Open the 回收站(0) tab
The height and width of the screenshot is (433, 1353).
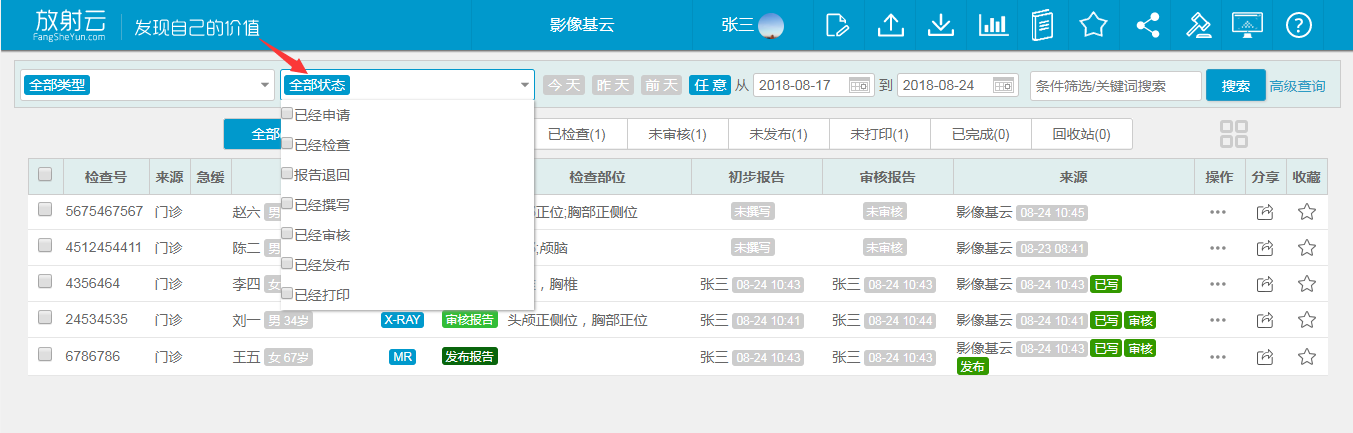(1081, 134)
